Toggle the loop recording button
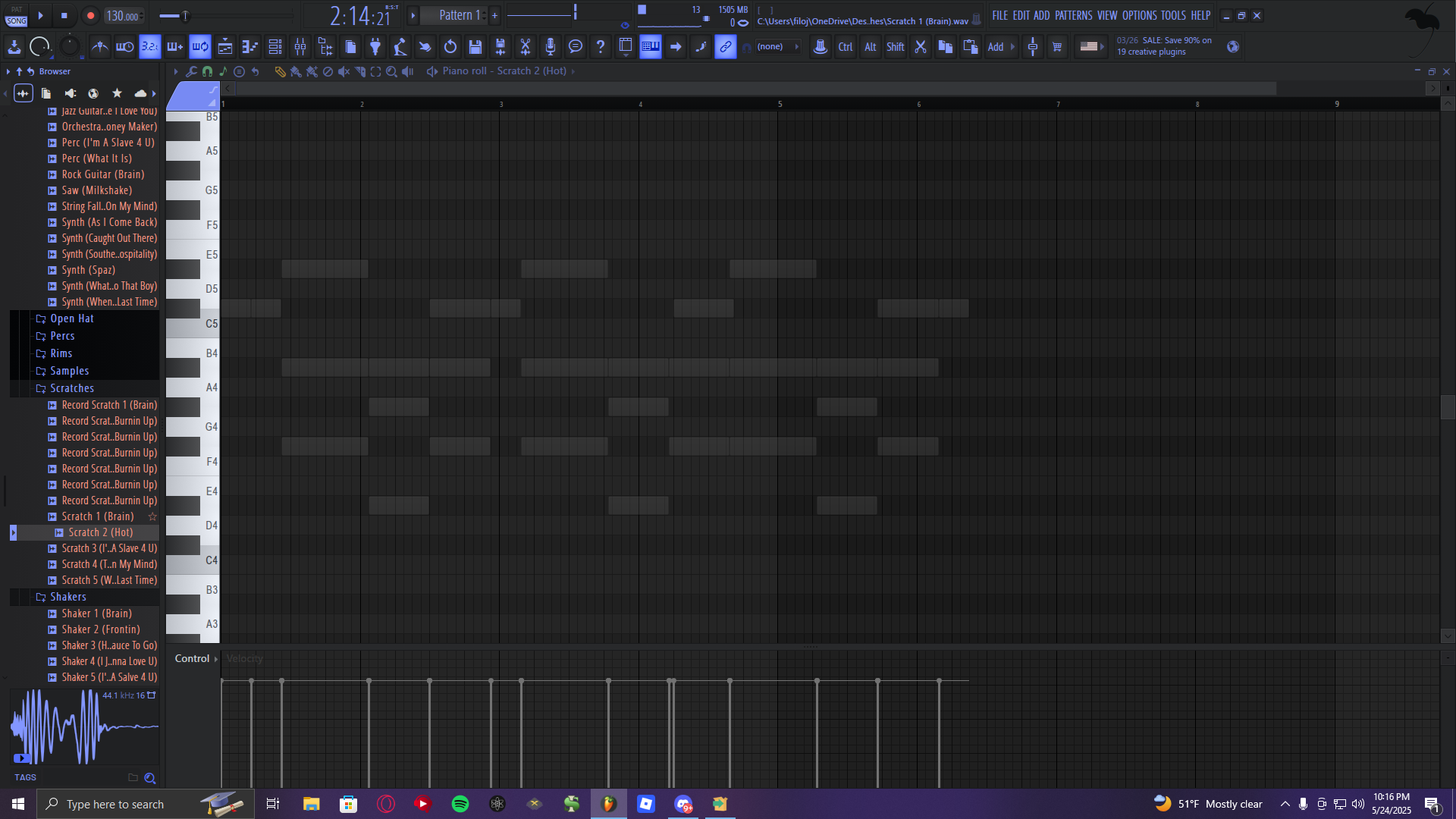 [200, 47]
